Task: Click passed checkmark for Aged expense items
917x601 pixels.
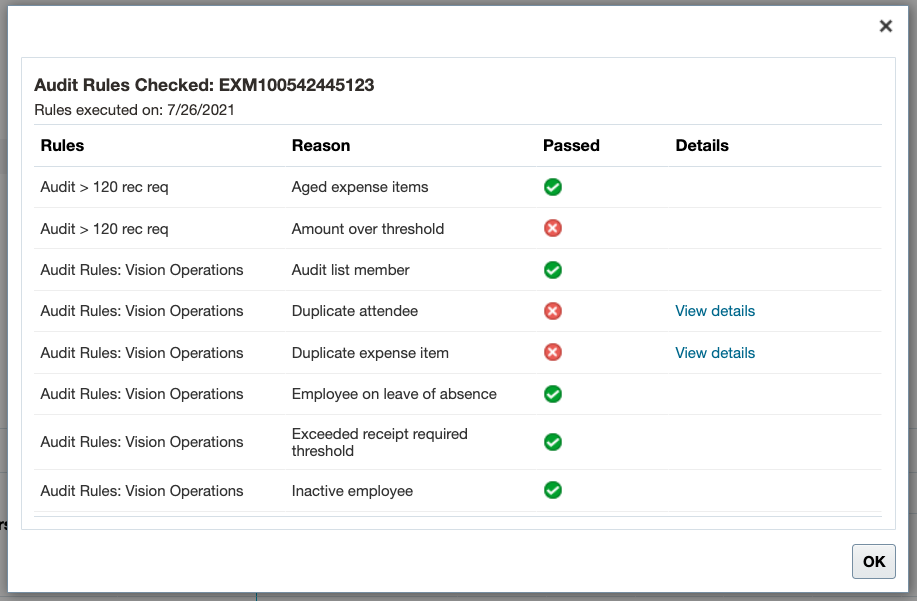Action: coord(552,187)
